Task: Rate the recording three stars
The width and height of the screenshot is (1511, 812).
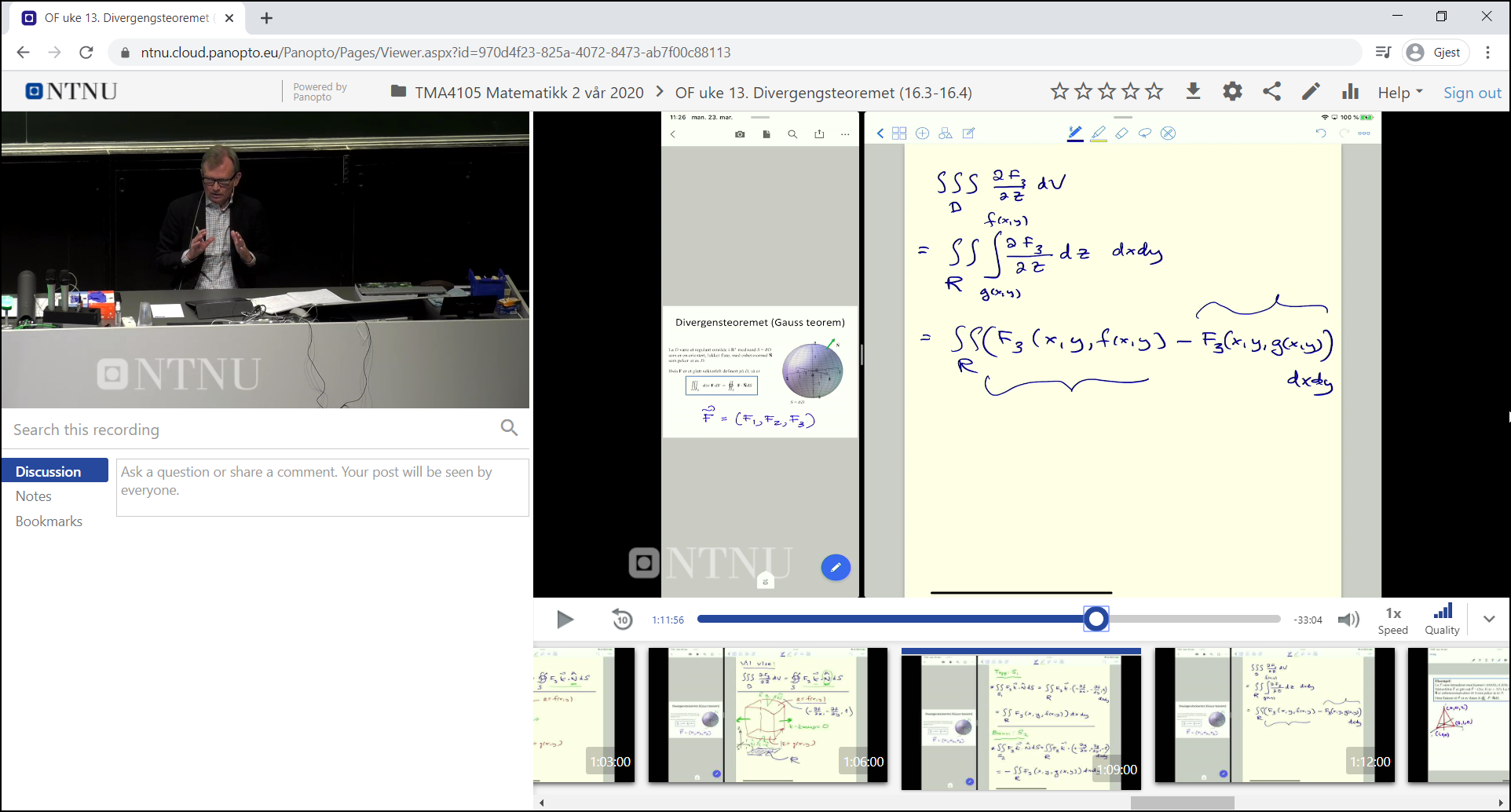Action: (x=1107, y=92)
